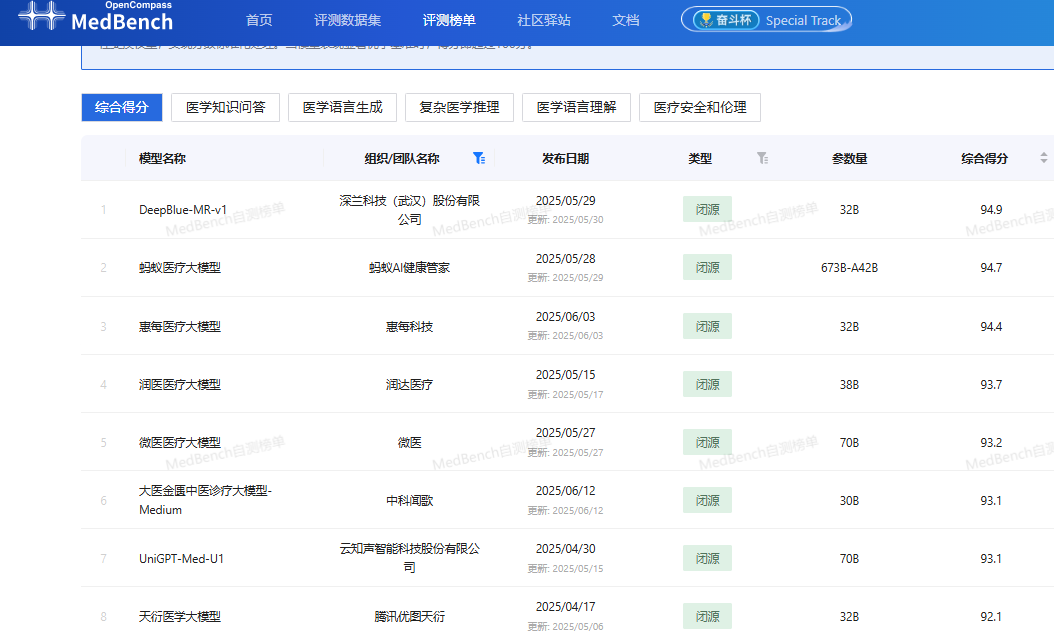Open the 评测榜单 navigation item
This screenshot has height=637, width=1054.
(449, 20)
